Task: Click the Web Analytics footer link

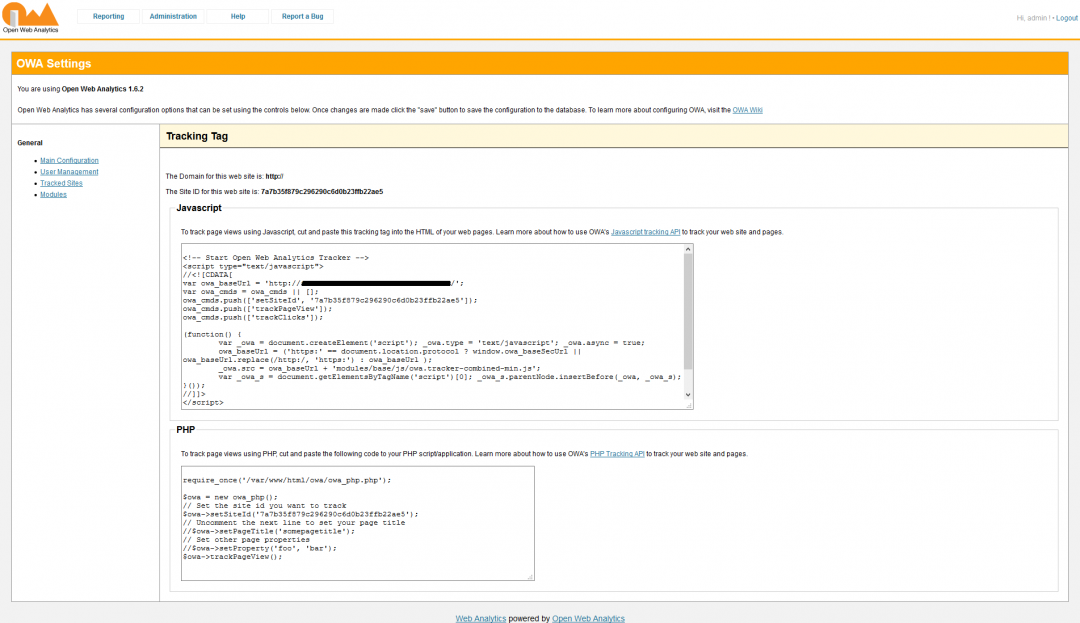Action: [x=480, y=618]
